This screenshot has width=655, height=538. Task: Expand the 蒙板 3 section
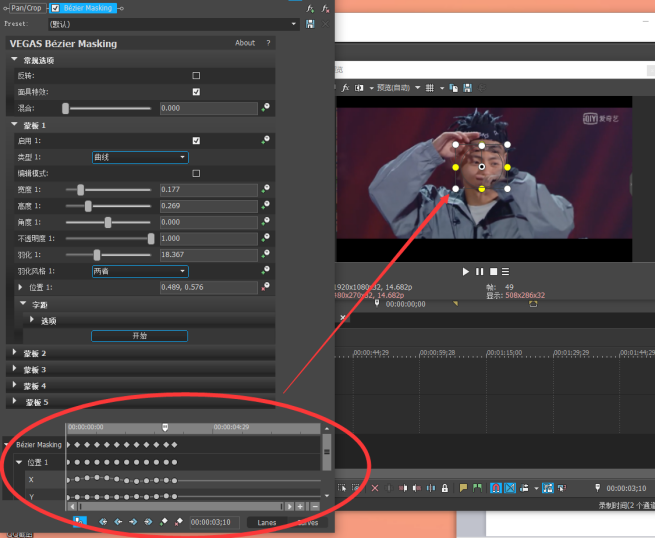tap(14, 369)
